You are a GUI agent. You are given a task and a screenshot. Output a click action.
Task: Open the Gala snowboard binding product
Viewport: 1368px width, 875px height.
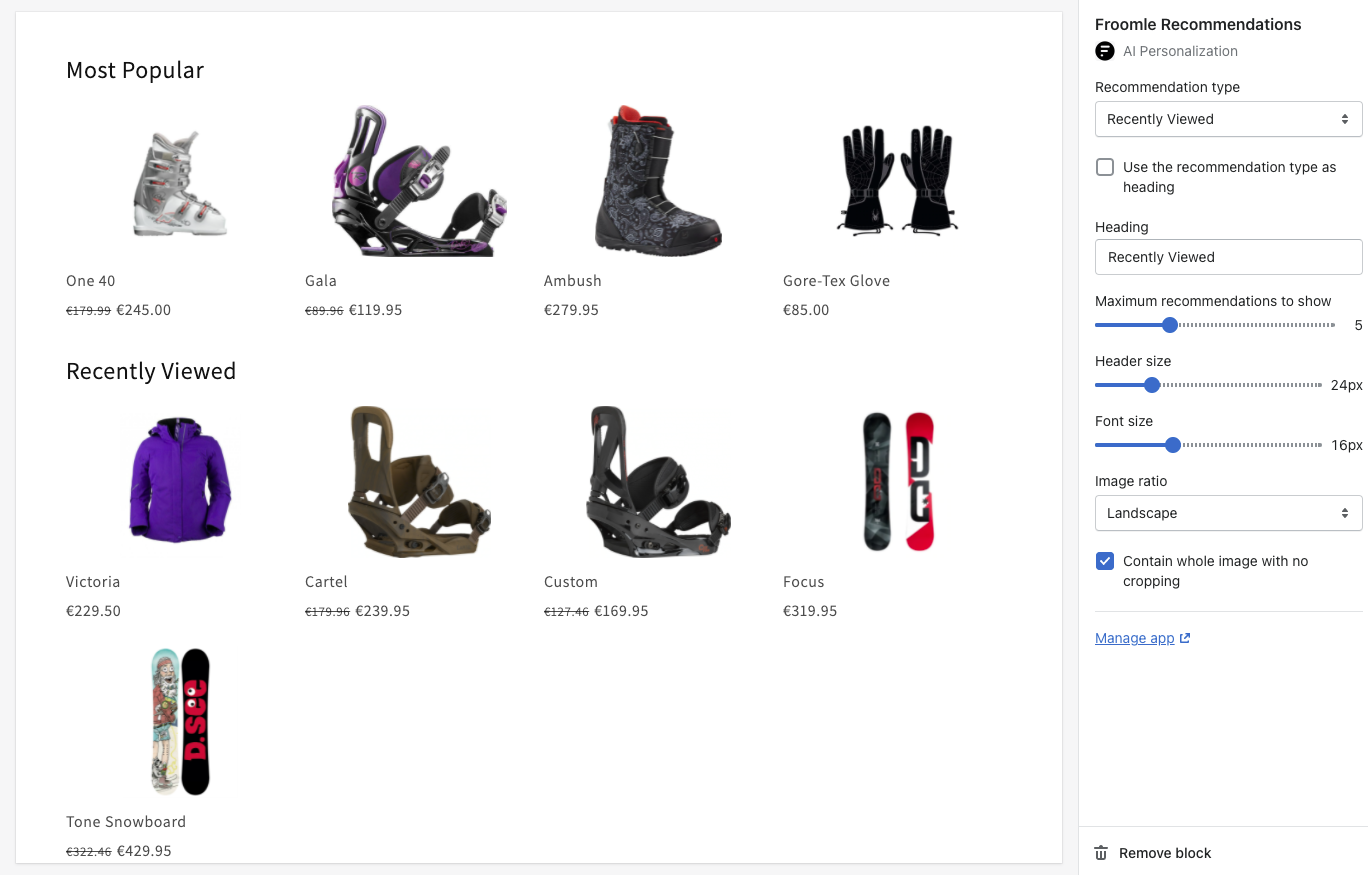[x=418, y=181]
